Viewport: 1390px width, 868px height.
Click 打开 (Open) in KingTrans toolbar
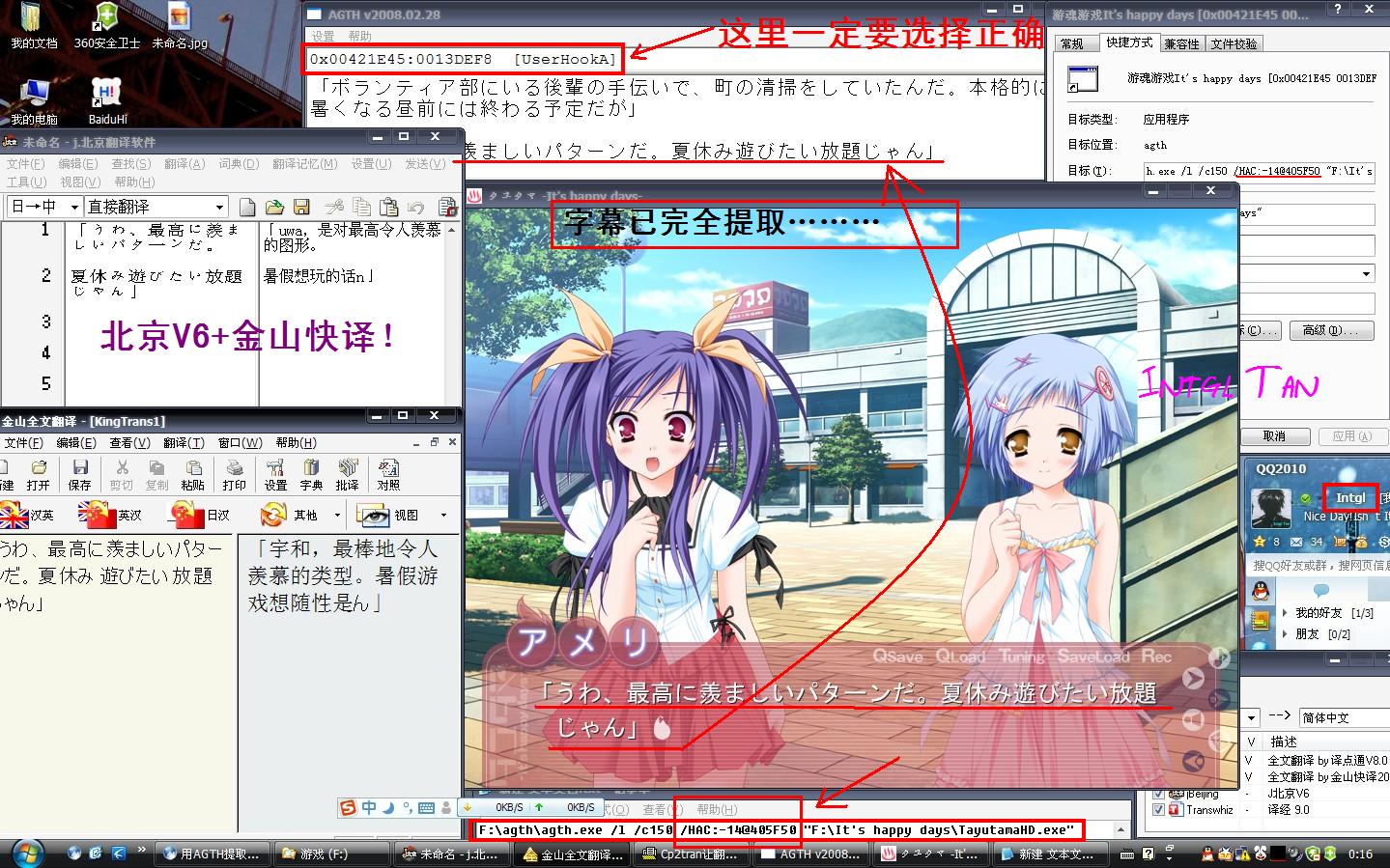click(38, 475)
